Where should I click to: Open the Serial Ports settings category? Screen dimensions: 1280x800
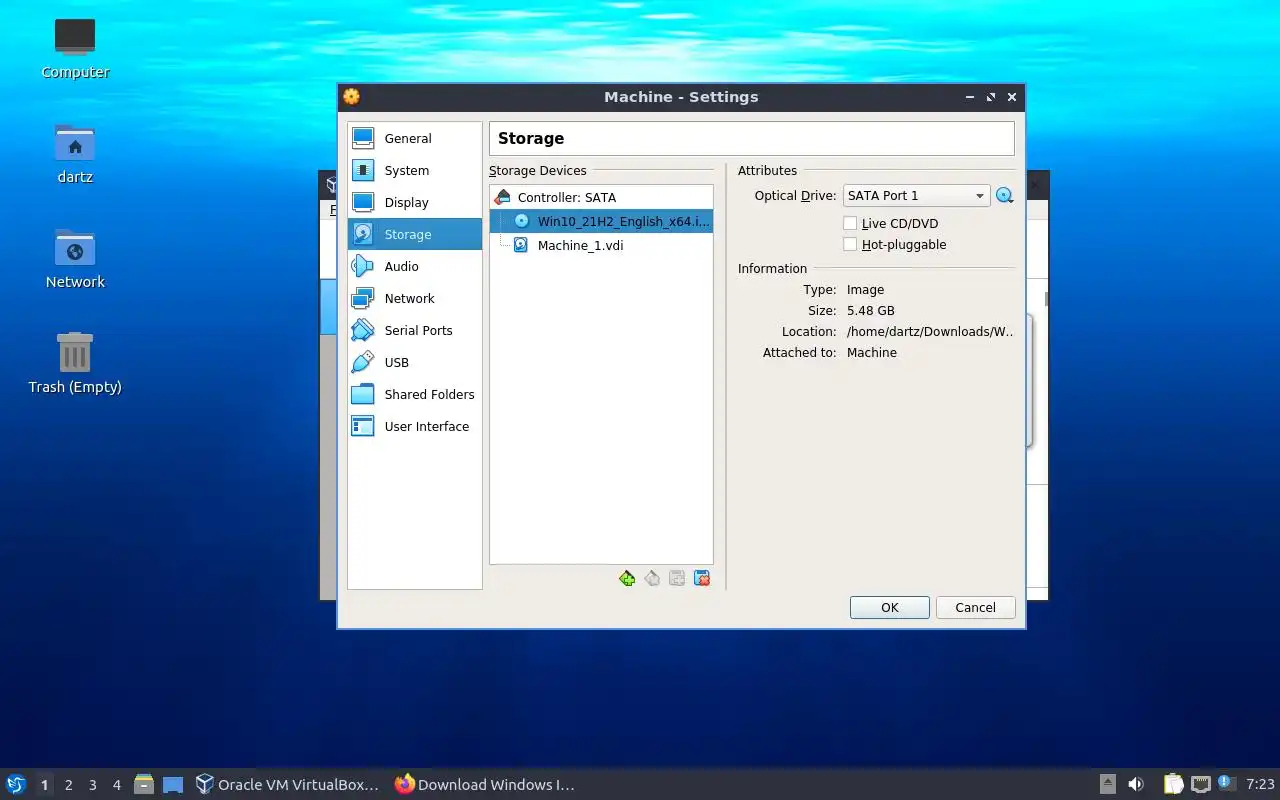pyautogui.click(x=414, y=330)
